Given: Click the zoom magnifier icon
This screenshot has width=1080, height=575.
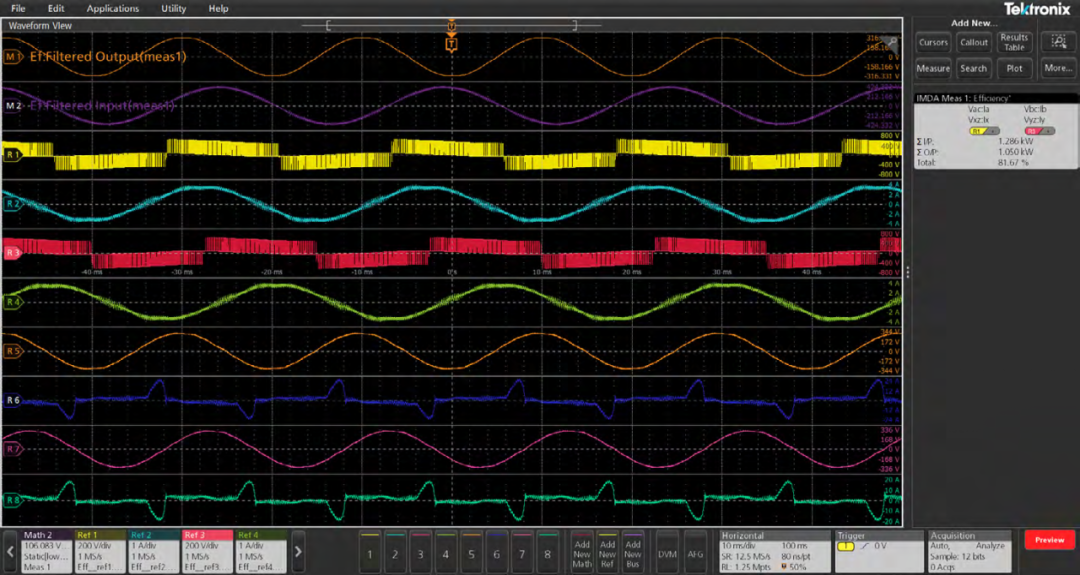Looking at the screenshot, I should point(1058,42).
